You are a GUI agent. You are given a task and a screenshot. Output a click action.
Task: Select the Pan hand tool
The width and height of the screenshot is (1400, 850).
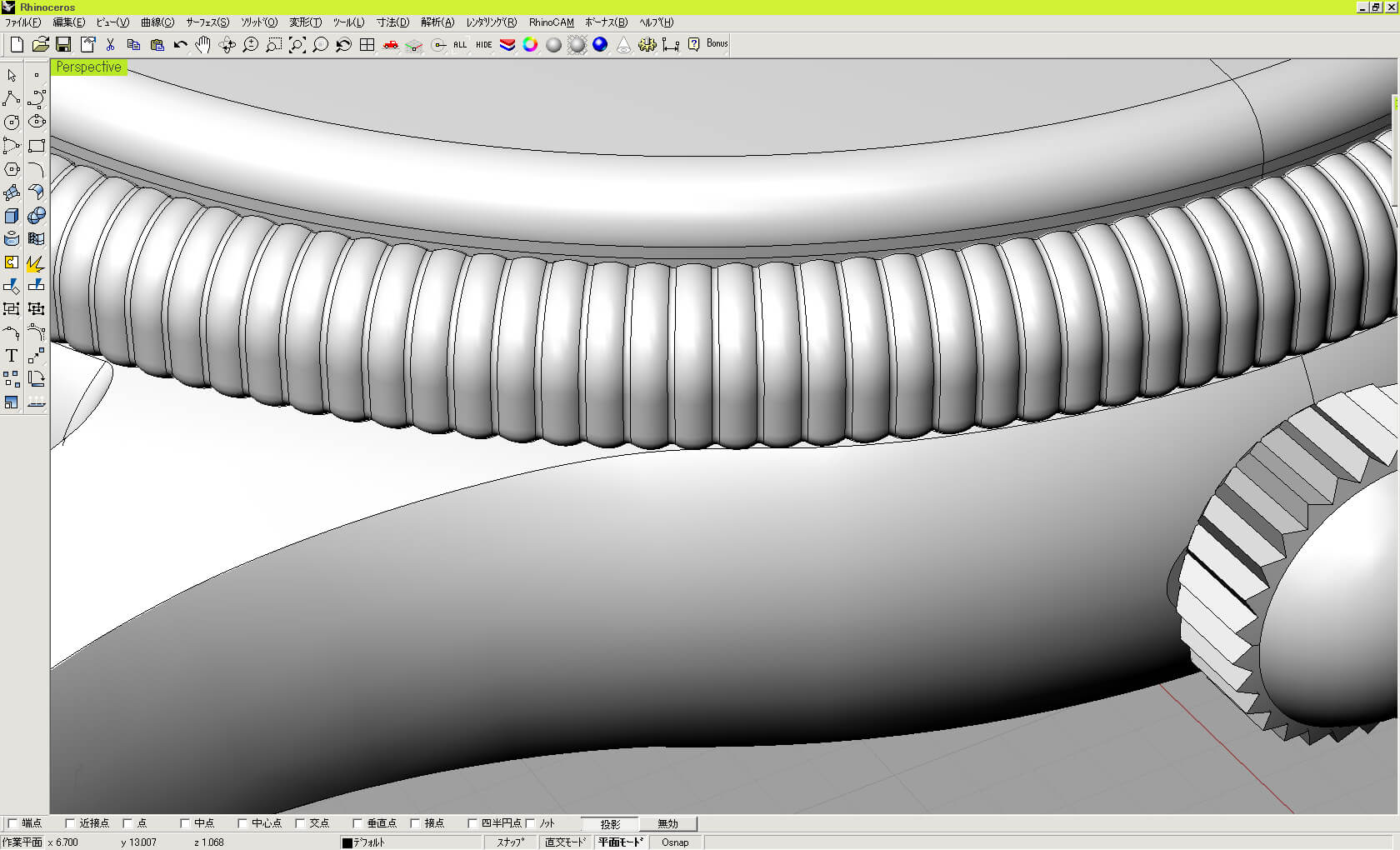tap(202, 45)
